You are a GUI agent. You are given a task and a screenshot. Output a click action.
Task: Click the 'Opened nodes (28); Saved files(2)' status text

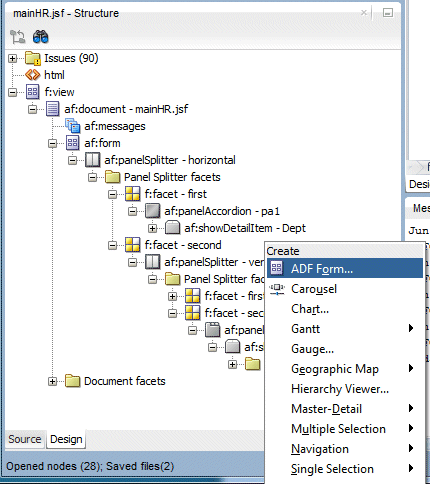(90, 466)
